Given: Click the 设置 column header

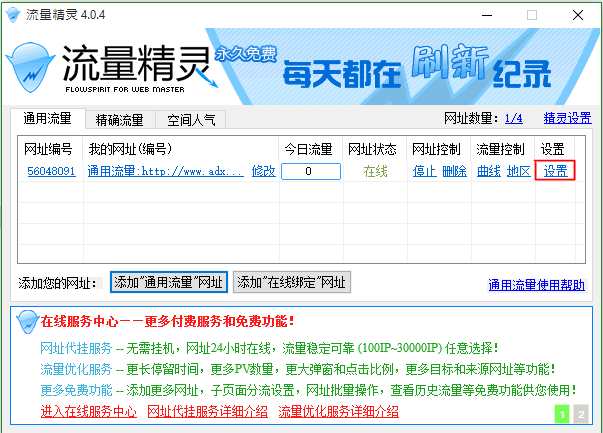Looking at the screenshot, I should pyautogui.click(x=553, y=149).
